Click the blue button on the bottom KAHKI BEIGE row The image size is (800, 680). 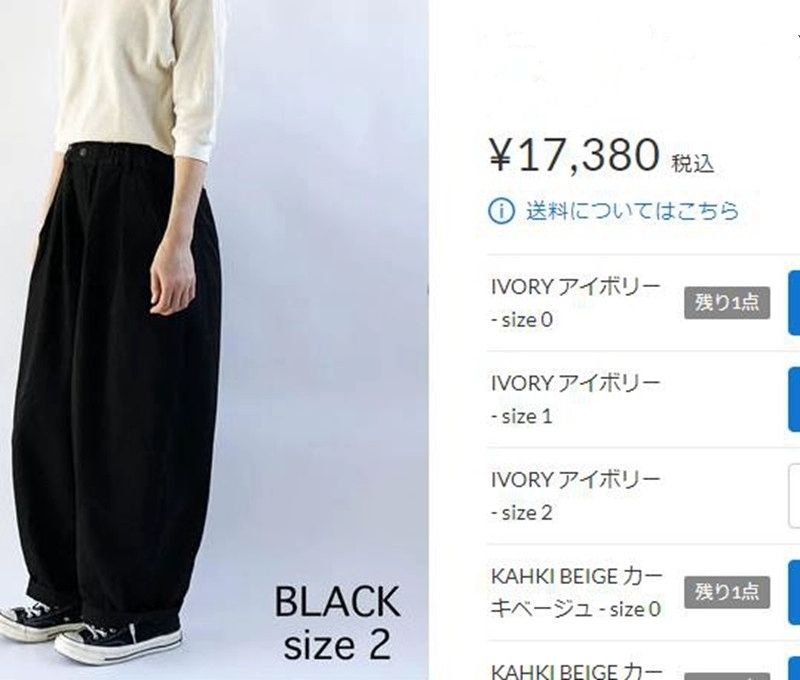click(794, 668)
